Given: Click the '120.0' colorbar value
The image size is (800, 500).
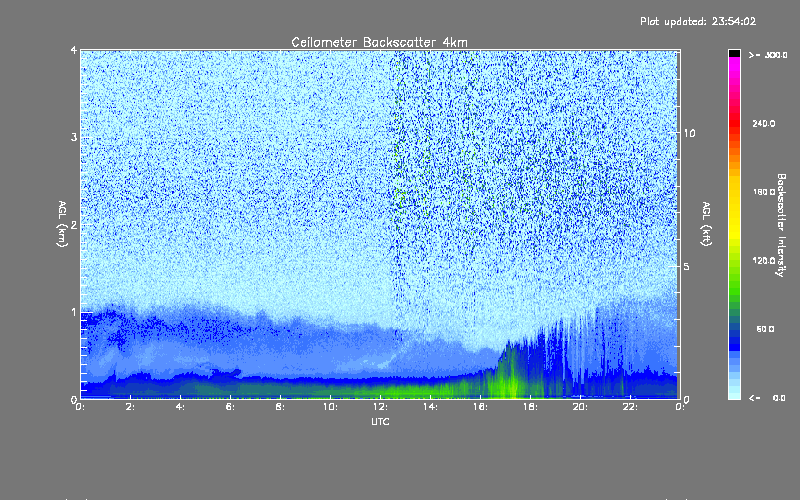Looking at the screenshot, I should [x=764, y=261].
